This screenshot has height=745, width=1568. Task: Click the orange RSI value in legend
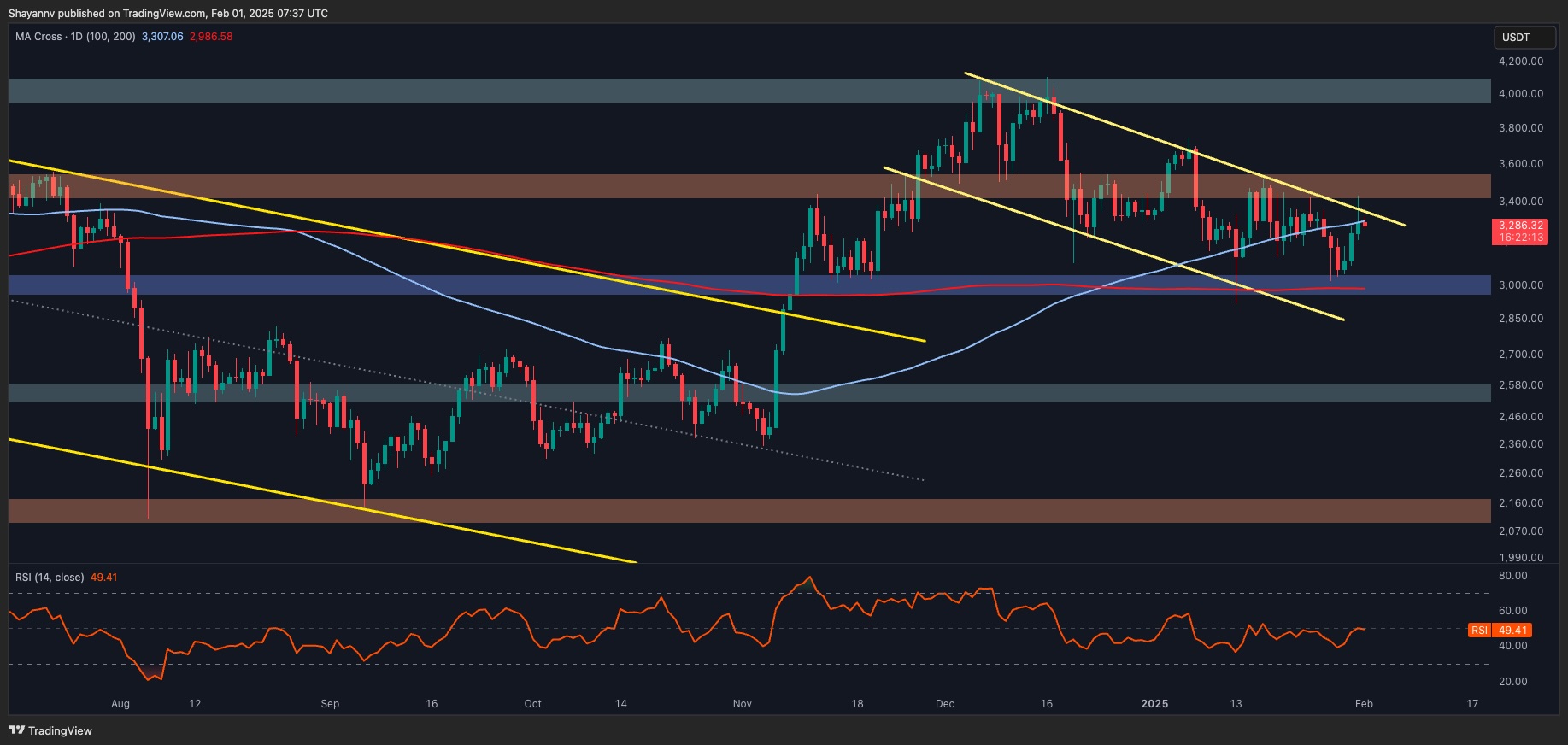(103, 578)
